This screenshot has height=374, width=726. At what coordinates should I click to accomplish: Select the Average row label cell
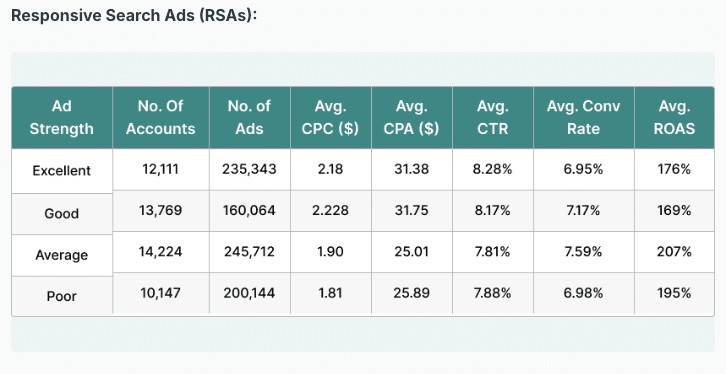[62, 256]
